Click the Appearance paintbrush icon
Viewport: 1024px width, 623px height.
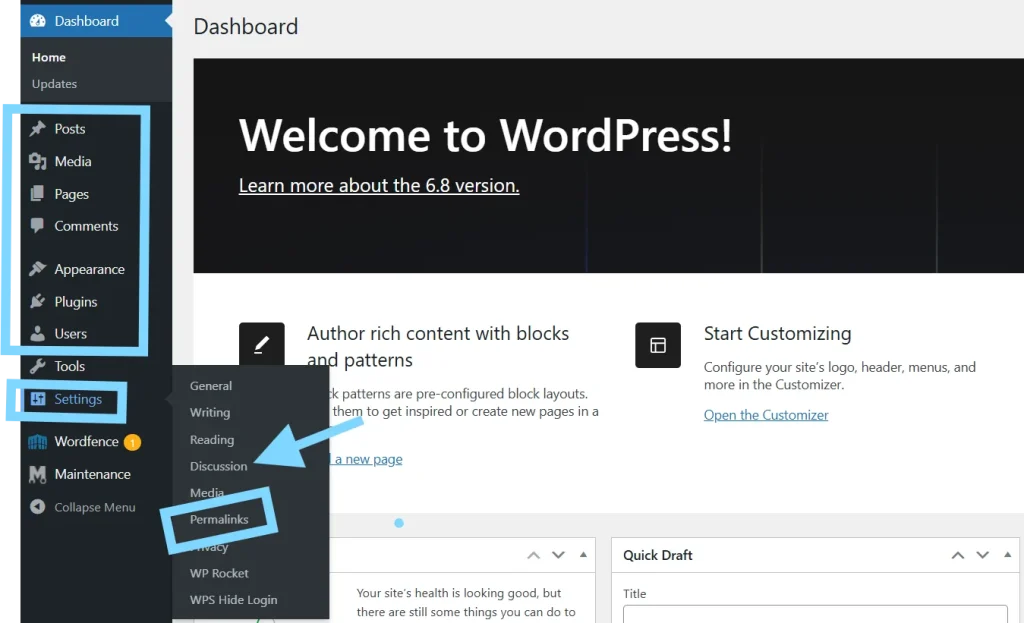point(38,269)
